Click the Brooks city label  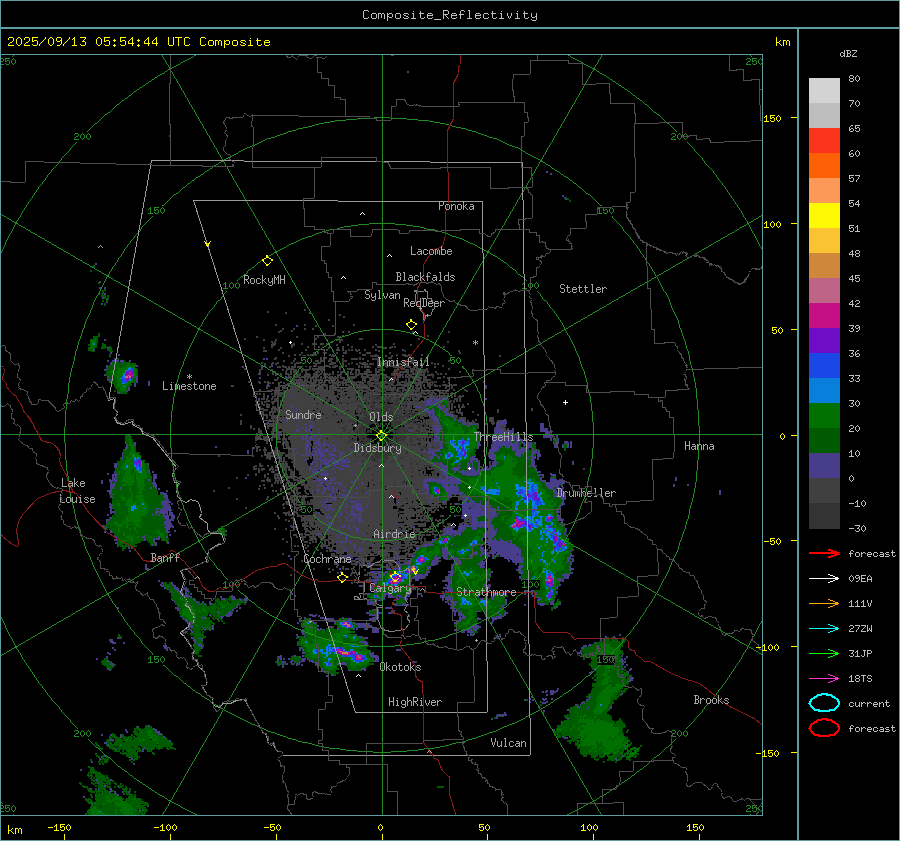click(711, 700)
